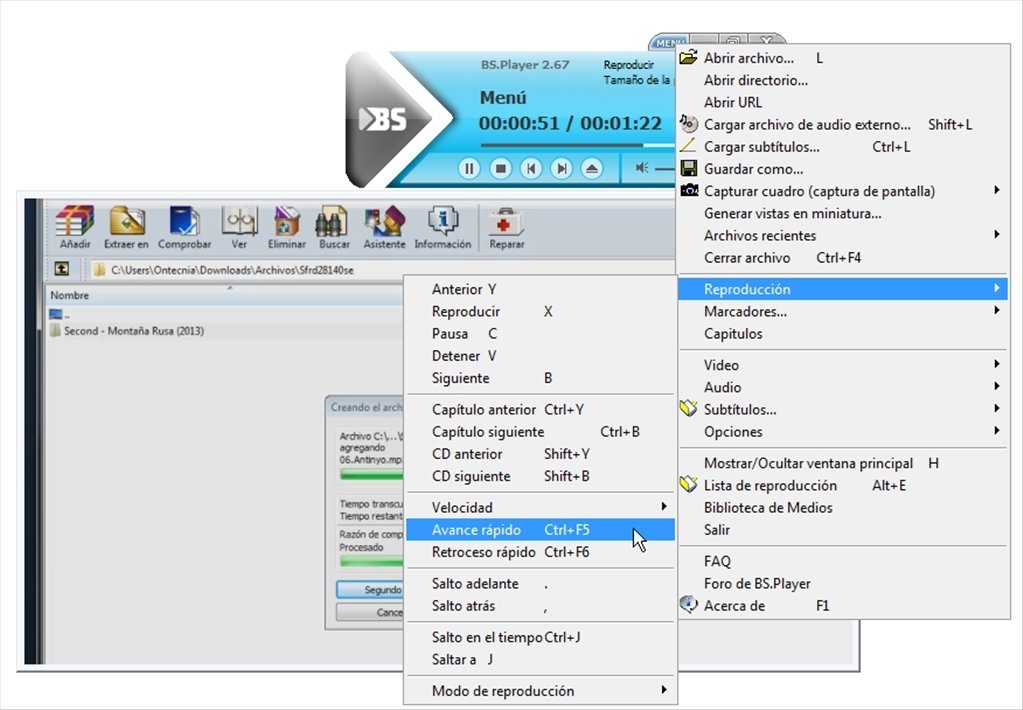Expand the Velocidad submenu arrow

pos(664,506)
